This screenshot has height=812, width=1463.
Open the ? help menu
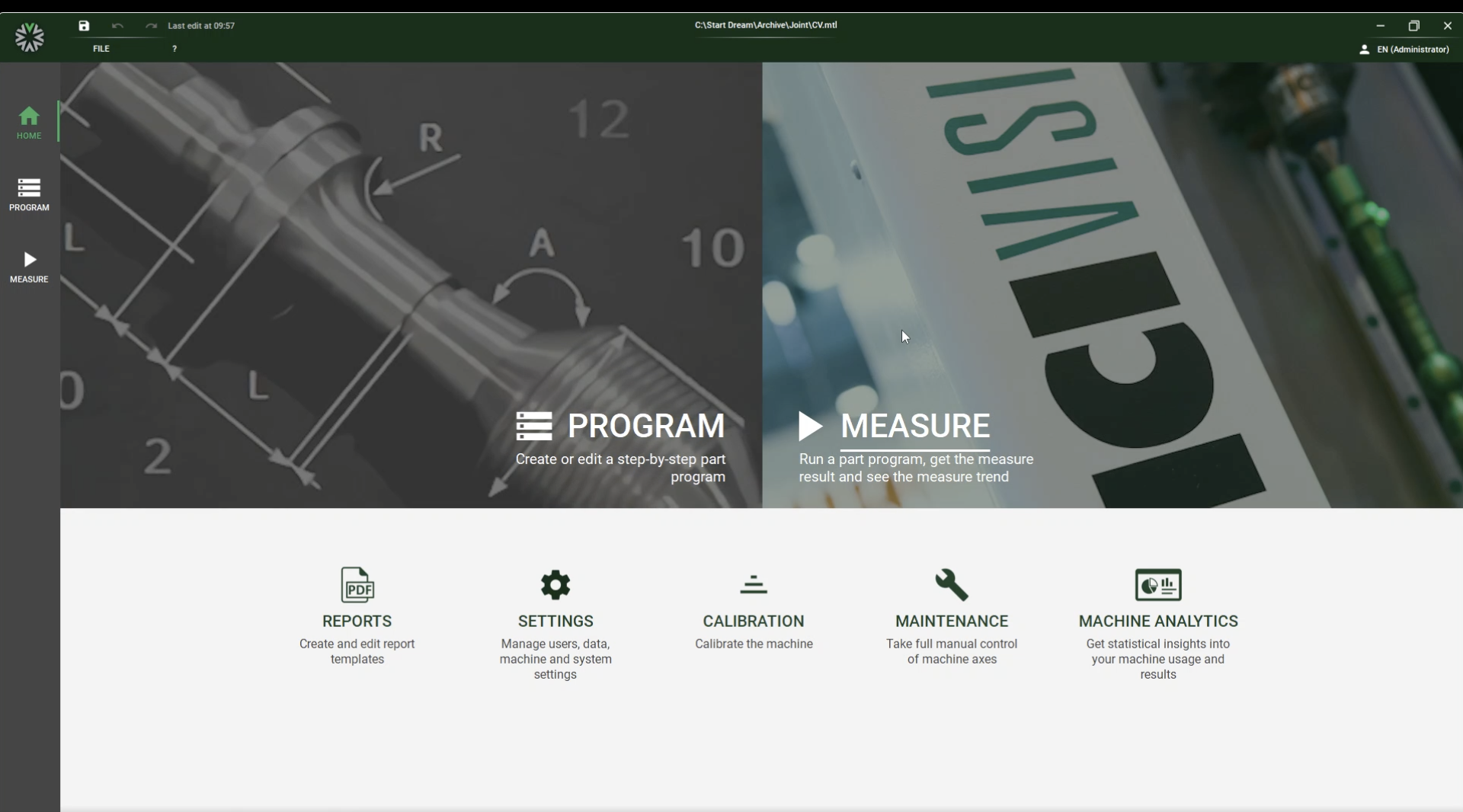[x=174, y=49]
